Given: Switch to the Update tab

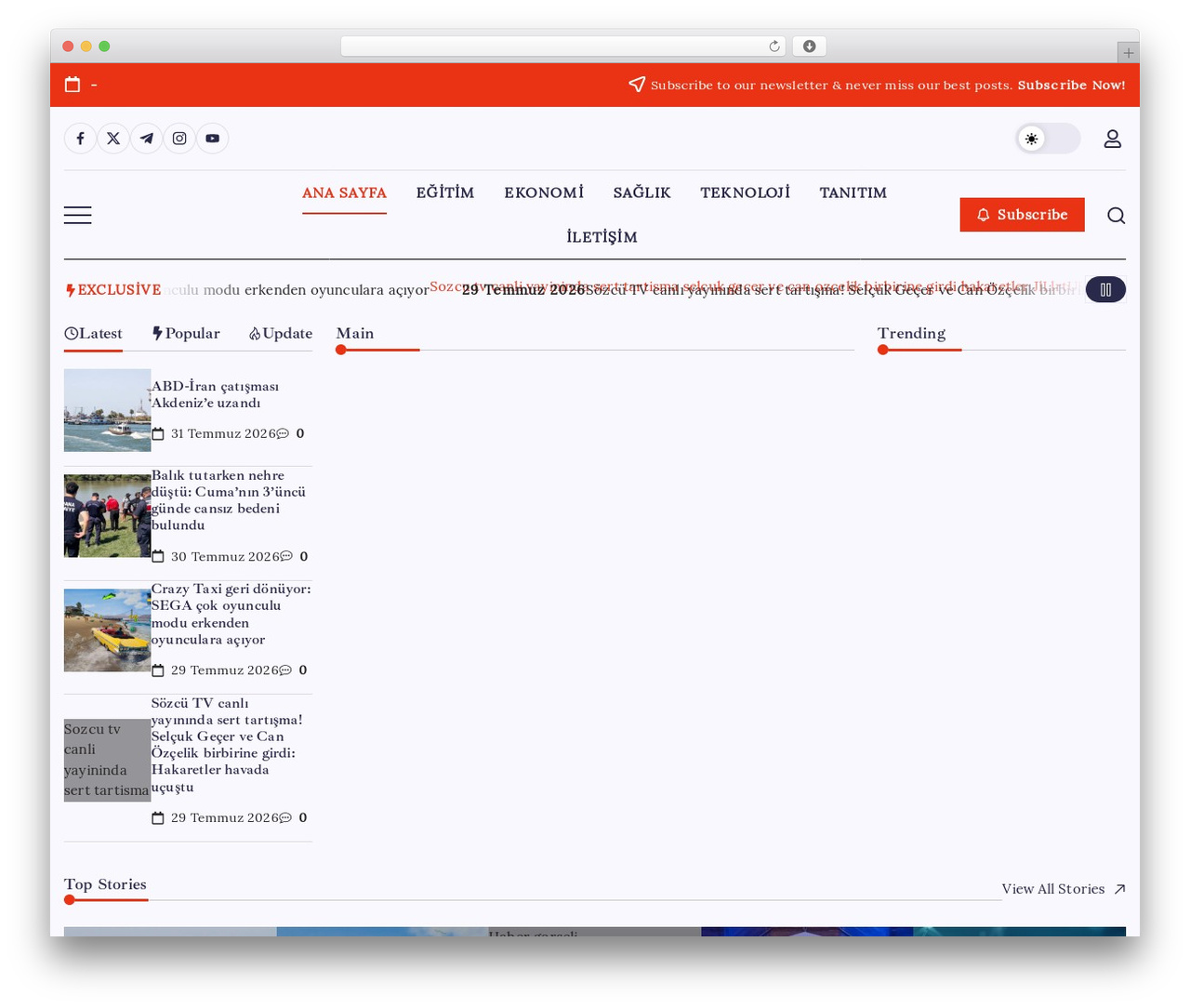Looking at the screenshot, I should [x=281, y=334].
